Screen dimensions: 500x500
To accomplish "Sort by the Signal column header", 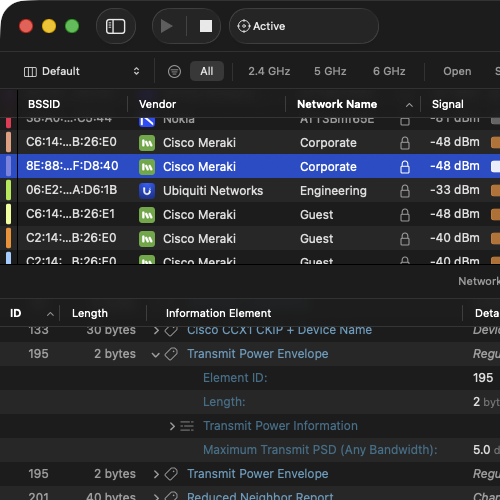I will (x=448, y=104).
